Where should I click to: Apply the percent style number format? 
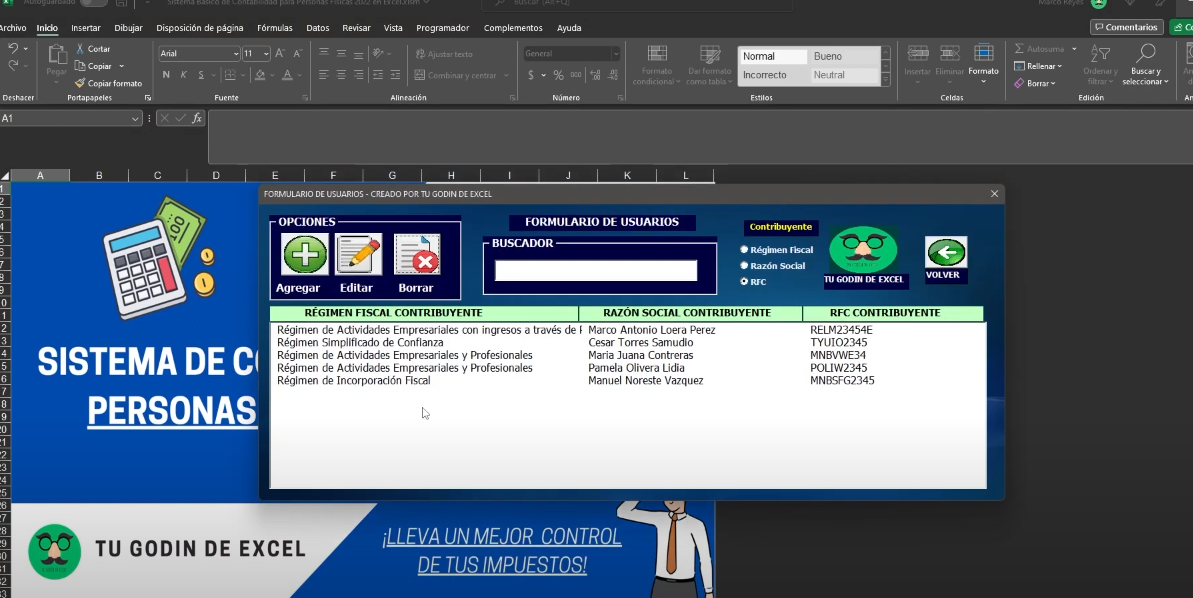(558, 75)
